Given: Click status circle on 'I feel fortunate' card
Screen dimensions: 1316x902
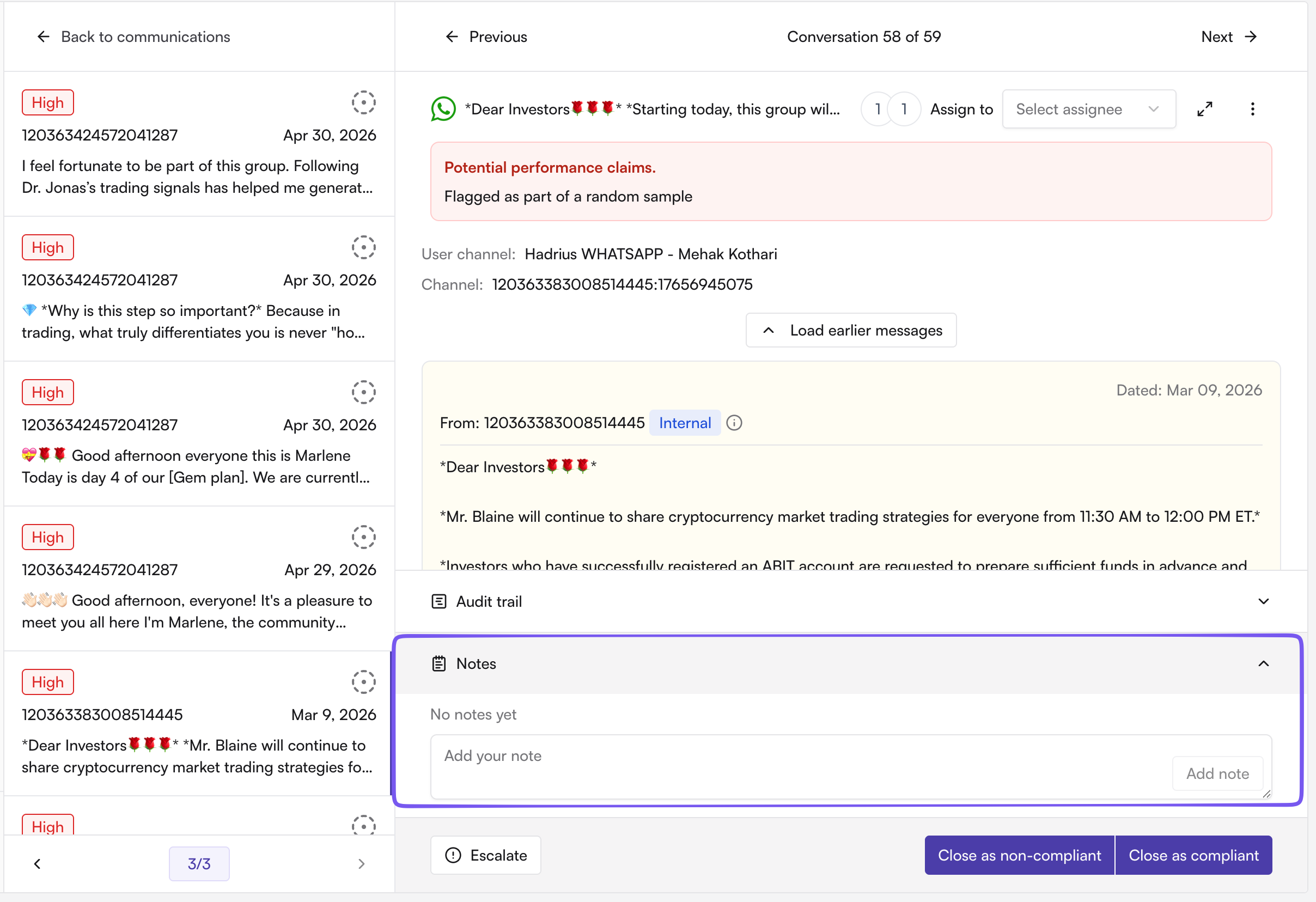Looking at the screenshot, I should 363,102.
